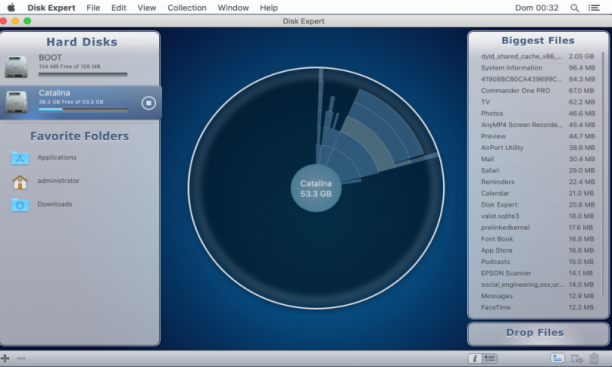
Task: Toggle the blue drop list panel button
Action: [x=557, y=358]
